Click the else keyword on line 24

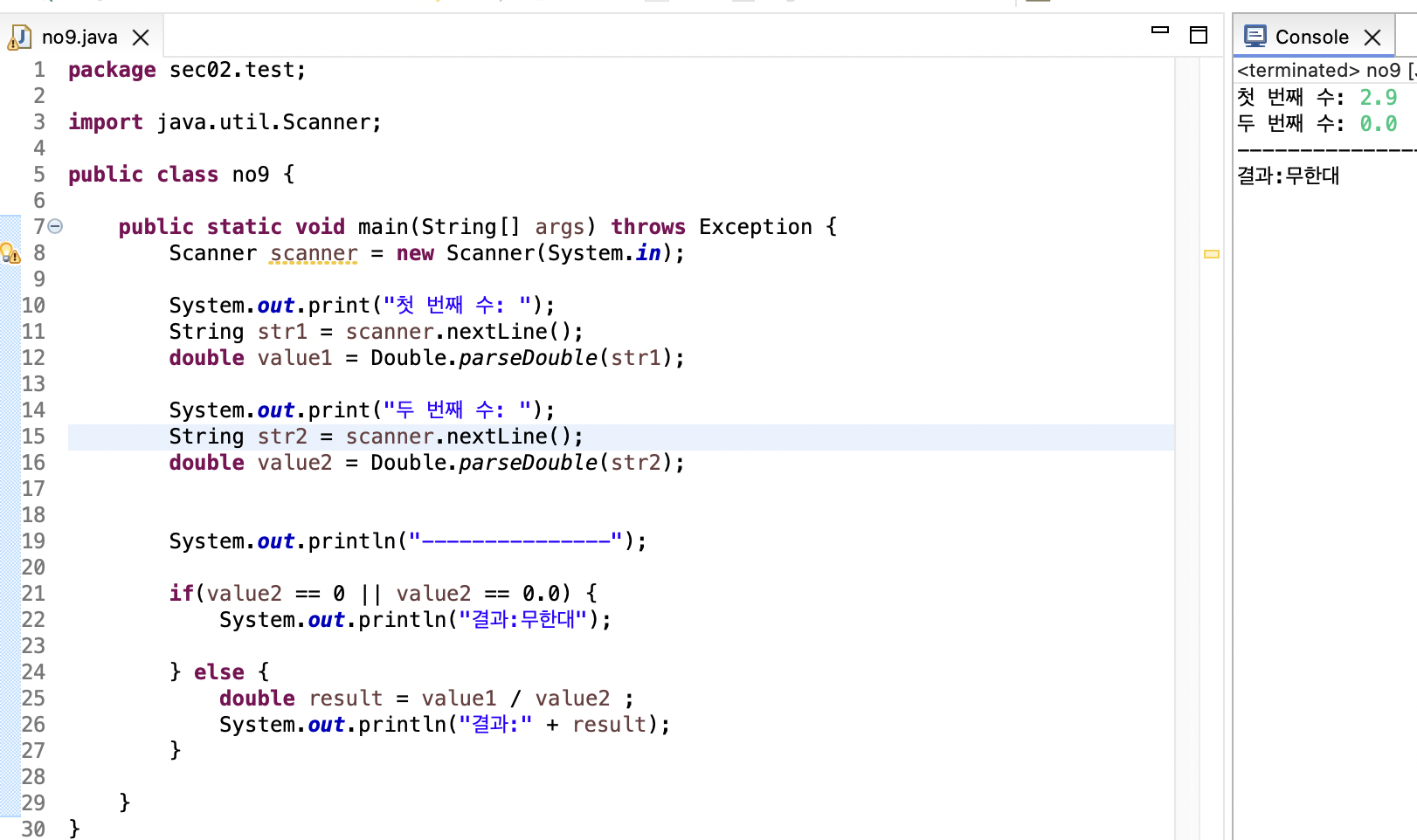(x=219, y=672)
